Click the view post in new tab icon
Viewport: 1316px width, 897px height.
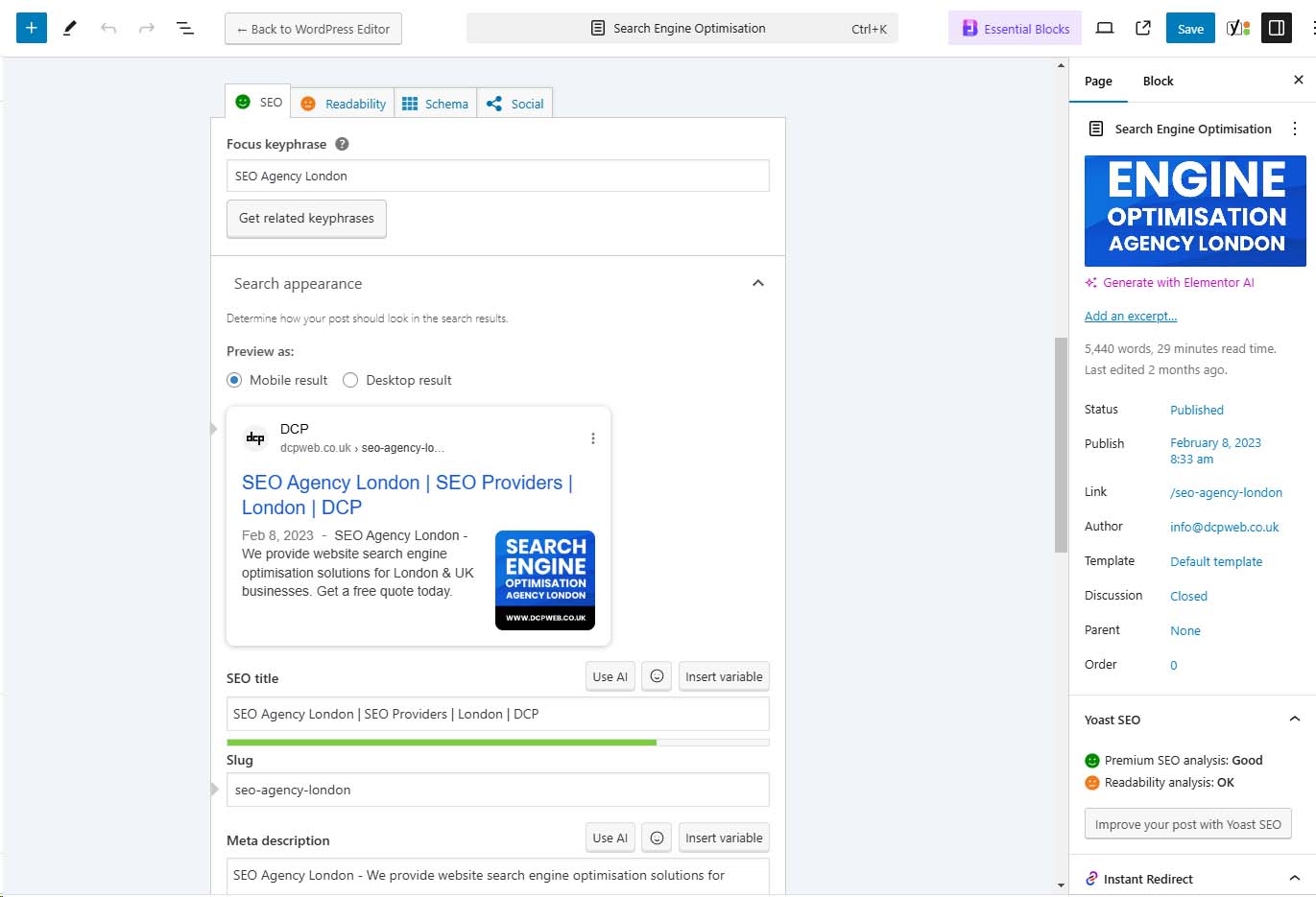click(1142, 28)
